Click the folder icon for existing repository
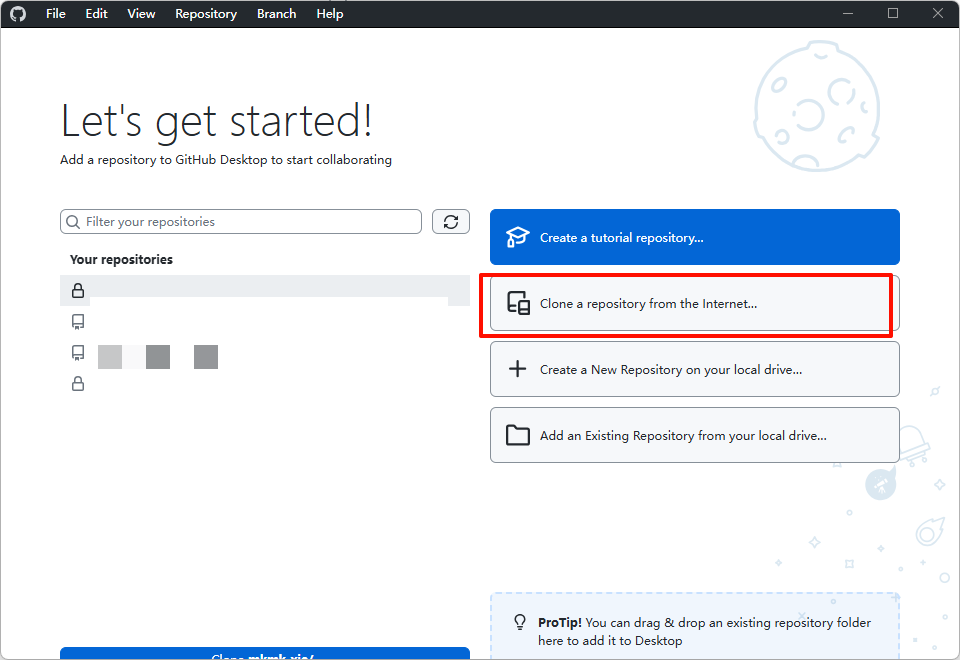The width and height of the screenshot is (960, 660). 517,435
